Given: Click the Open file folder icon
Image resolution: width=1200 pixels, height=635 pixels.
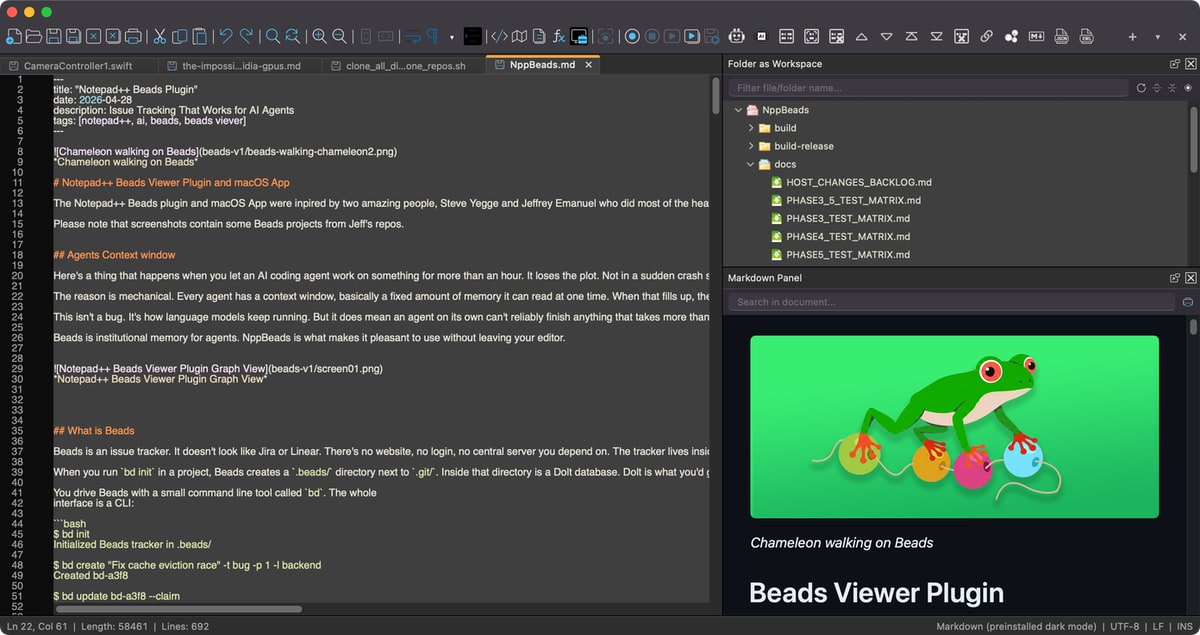Looking at the screenshot, I should [x=33, y=37].
